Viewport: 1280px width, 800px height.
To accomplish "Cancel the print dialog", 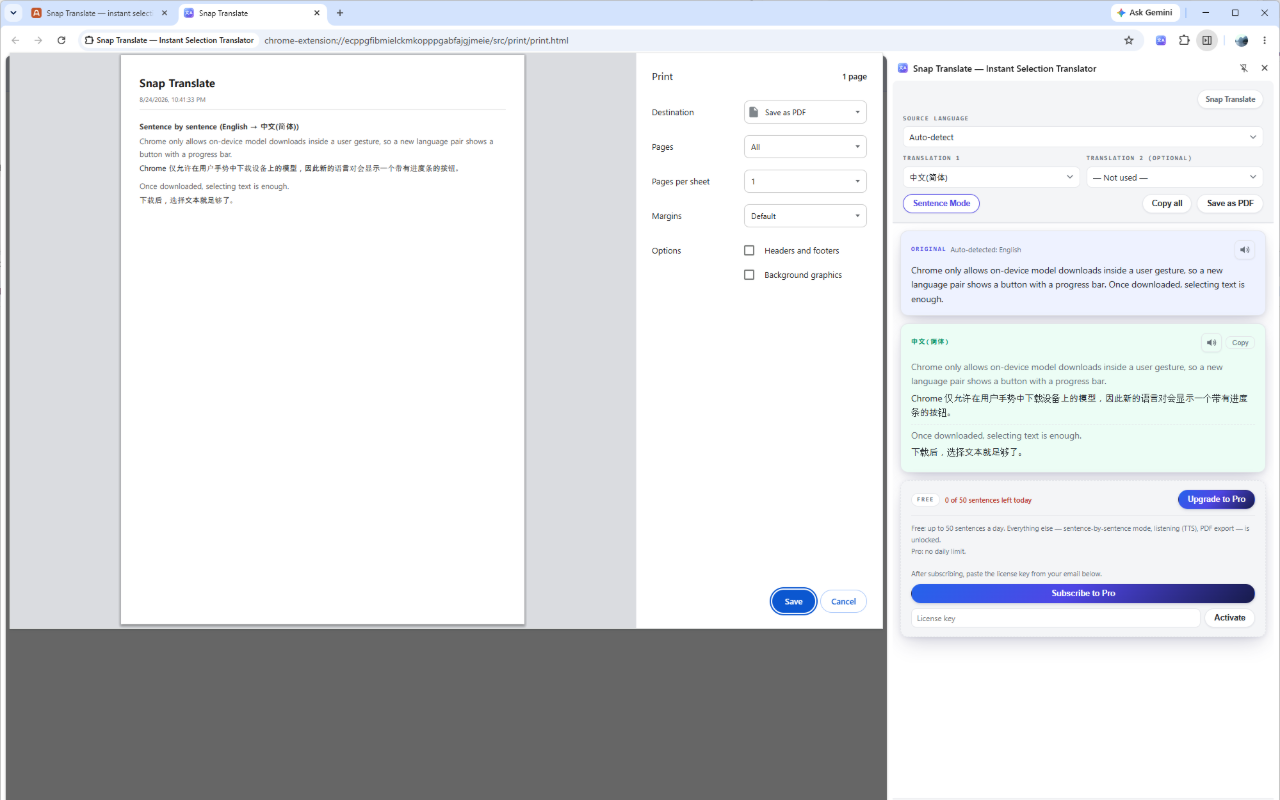I will click(x=843, y=601).
